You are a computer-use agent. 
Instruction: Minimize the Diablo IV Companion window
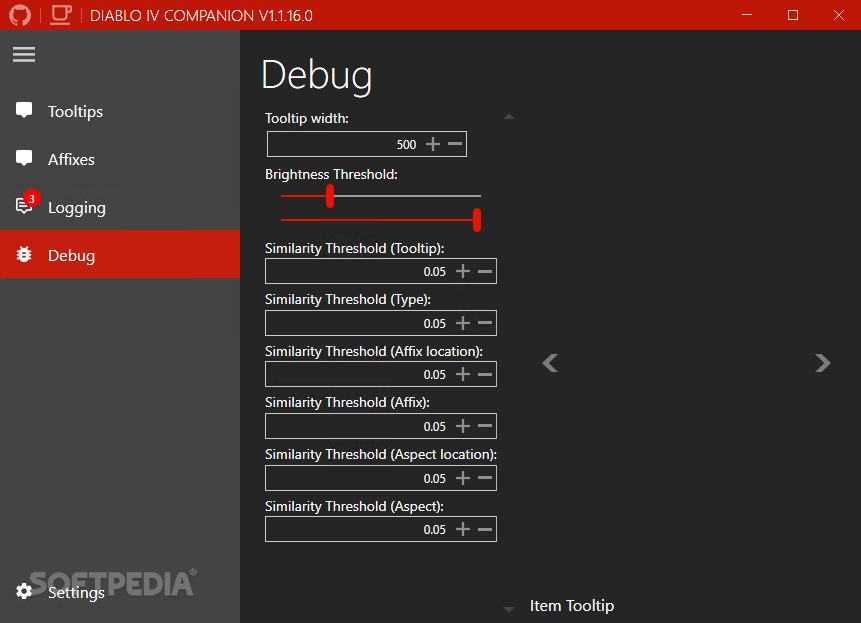point(747,15)
